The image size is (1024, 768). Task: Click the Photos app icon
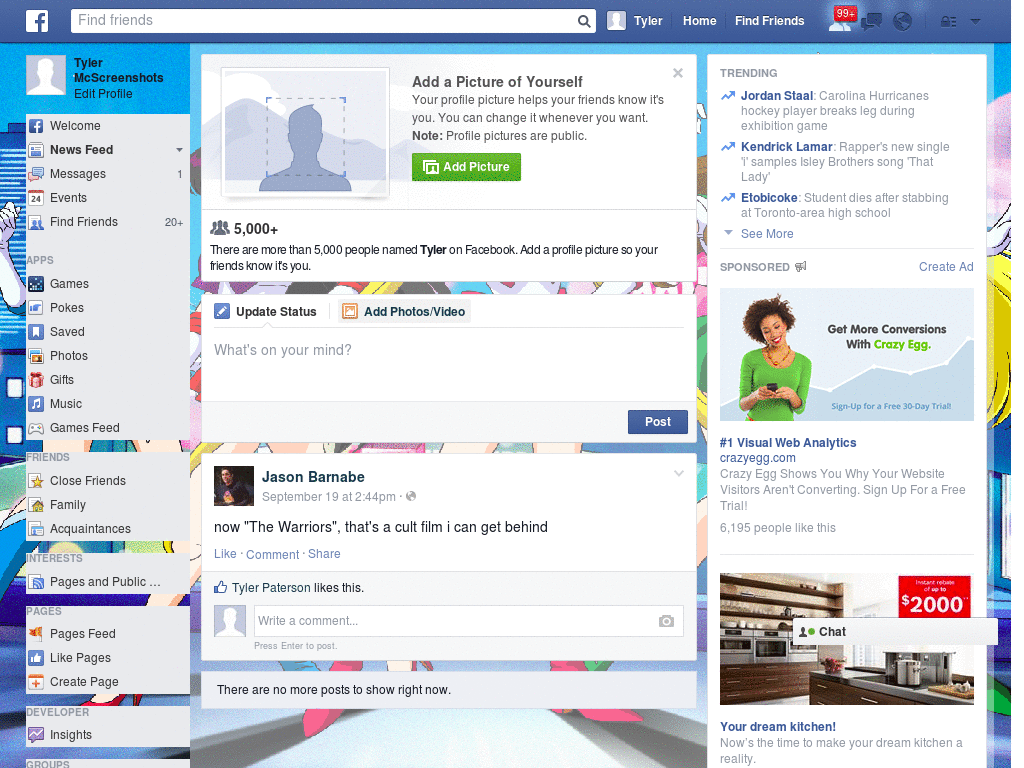(x=37, y=356)
